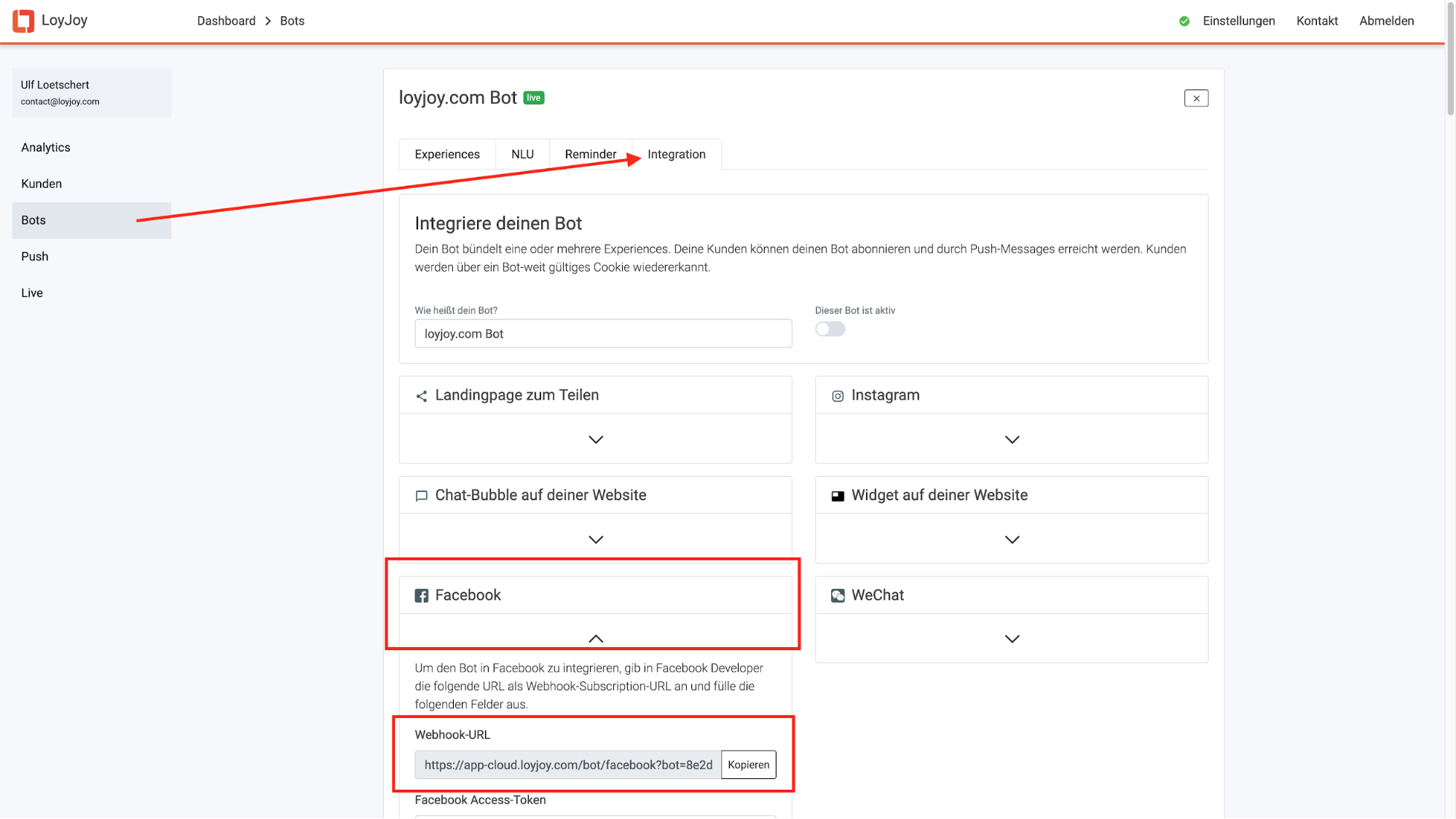Close the bot panel with the X button
Screen dimensions: 1456x819
[1195, 98]
